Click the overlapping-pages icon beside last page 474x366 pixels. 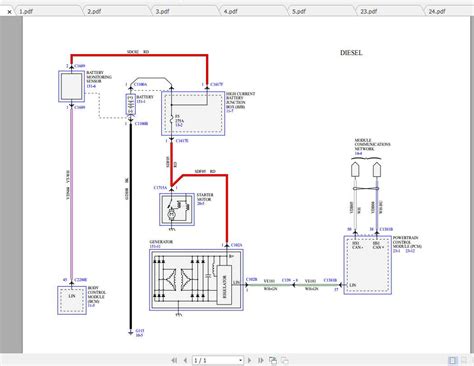point(273,360)
